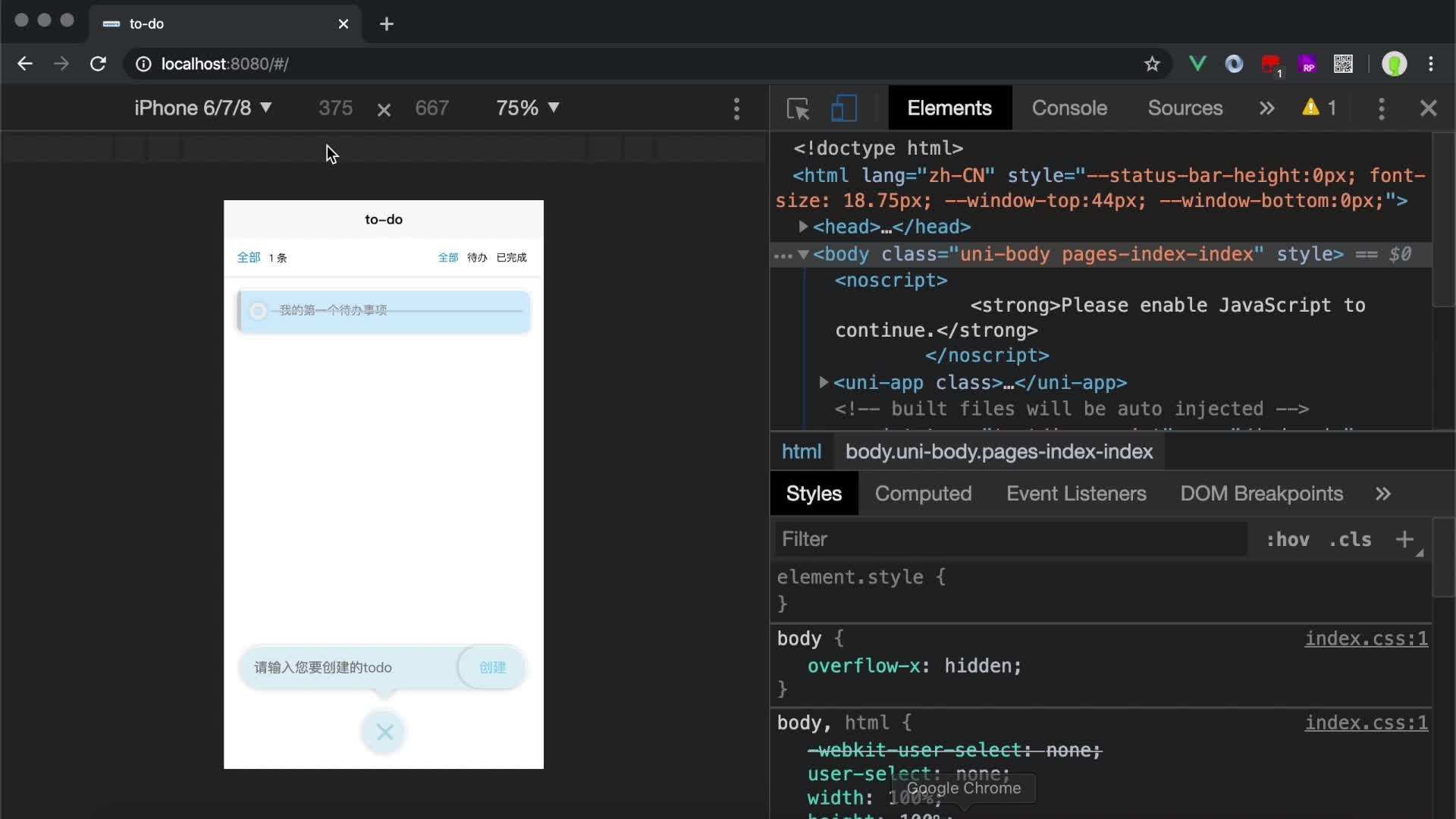Screen dimensions: 1456x819
Task: View site information icon in address bar
Action: [x=143, y=64]
